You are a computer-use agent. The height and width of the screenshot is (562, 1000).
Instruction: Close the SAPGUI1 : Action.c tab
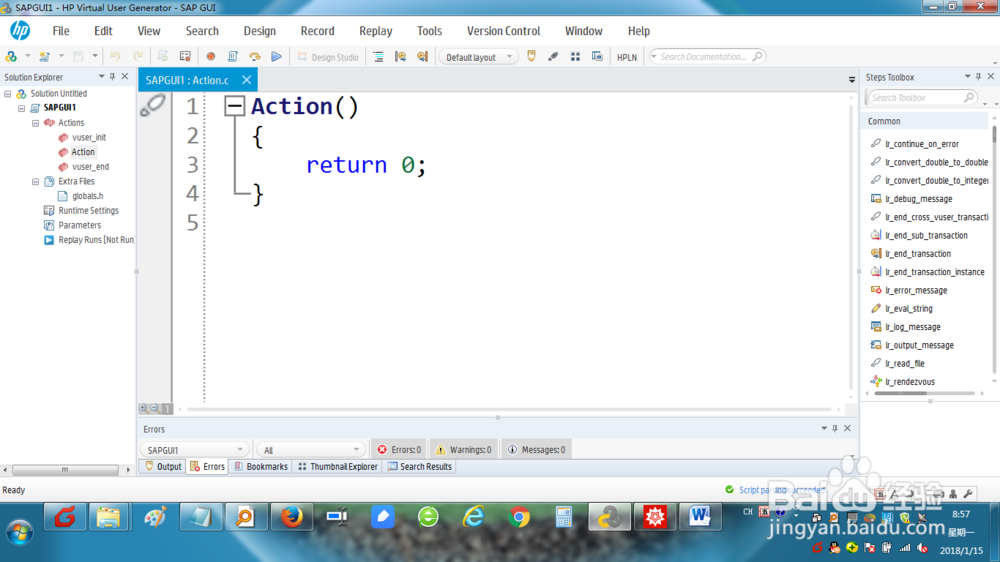pos(246,80)
